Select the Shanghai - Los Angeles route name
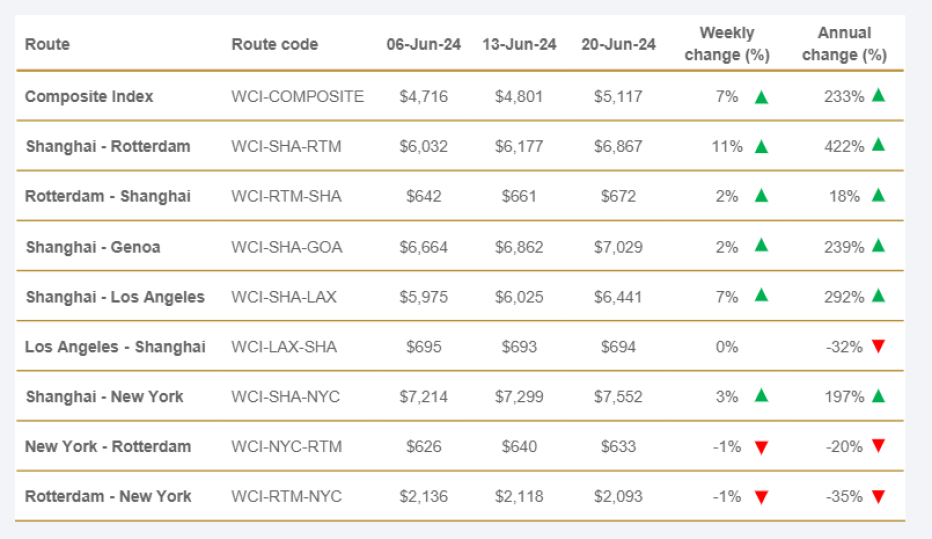 tap(115, 297)
